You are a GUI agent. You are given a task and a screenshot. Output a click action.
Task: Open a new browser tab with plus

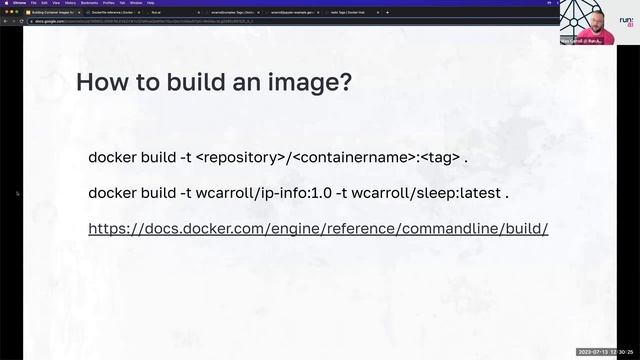pyautogui.click(x=387, y=13)
